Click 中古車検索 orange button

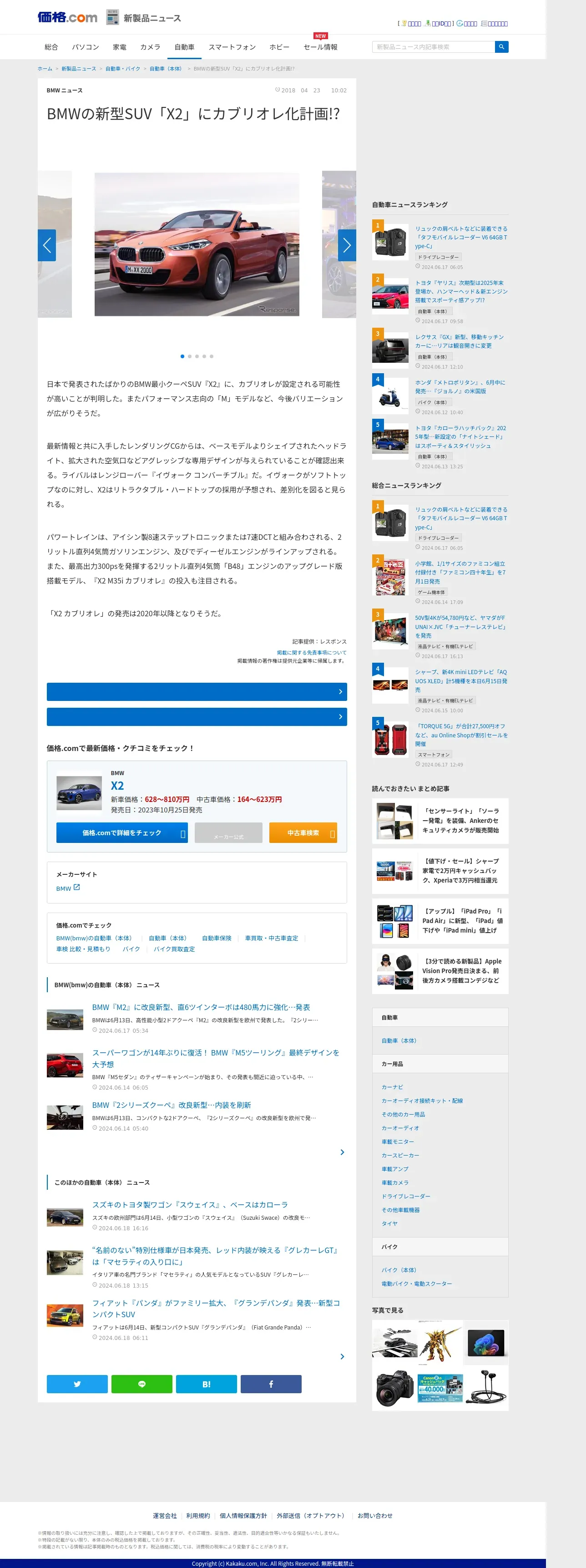point(303,832)
